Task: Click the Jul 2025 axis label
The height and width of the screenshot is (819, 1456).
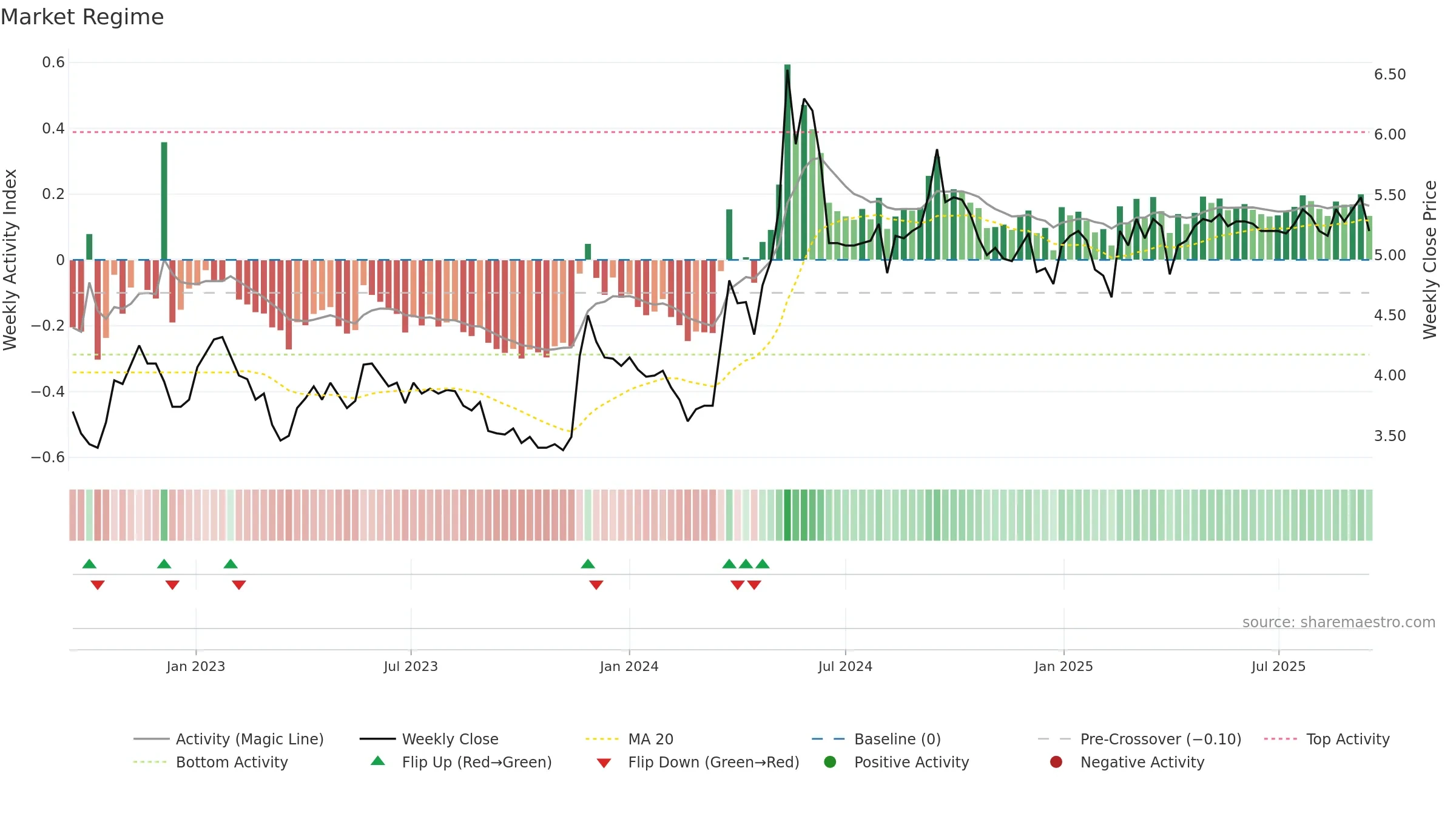Action: [x=1278, y=666]
